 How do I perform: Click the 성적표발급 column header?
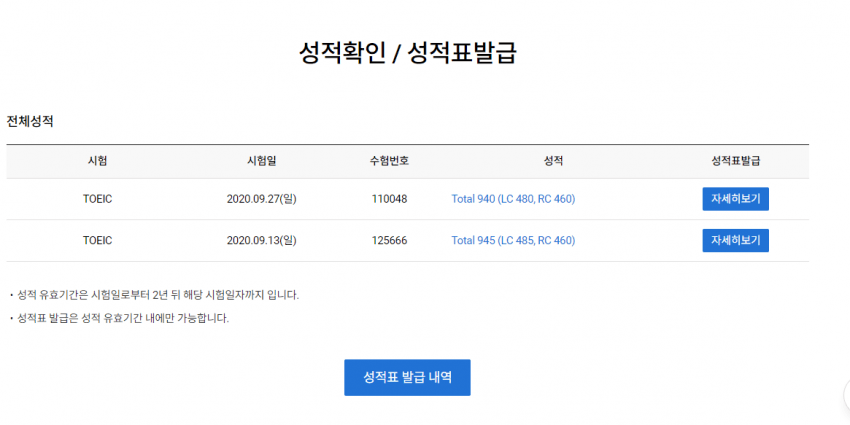click(x=735, y=161)
